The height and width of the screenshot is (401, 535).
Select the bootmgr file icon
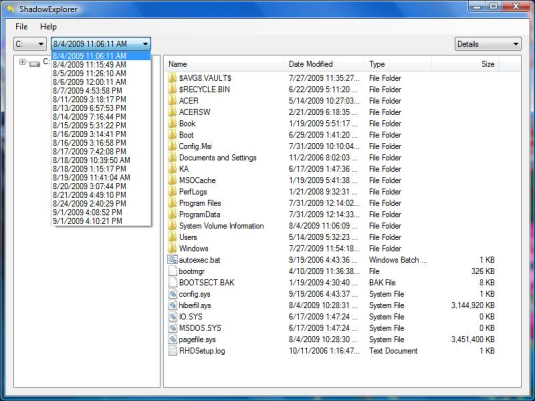(172, 271)
